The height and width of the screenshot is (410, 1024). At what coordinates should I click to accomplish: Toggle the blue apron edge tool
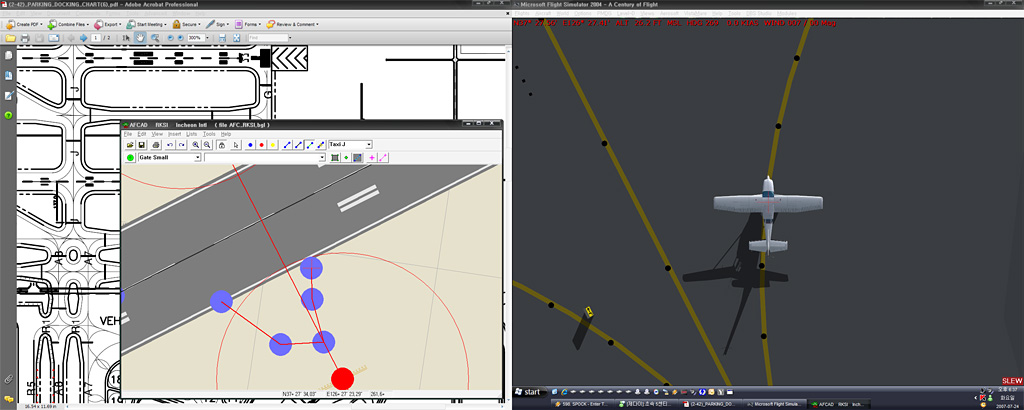pos(358,157)
